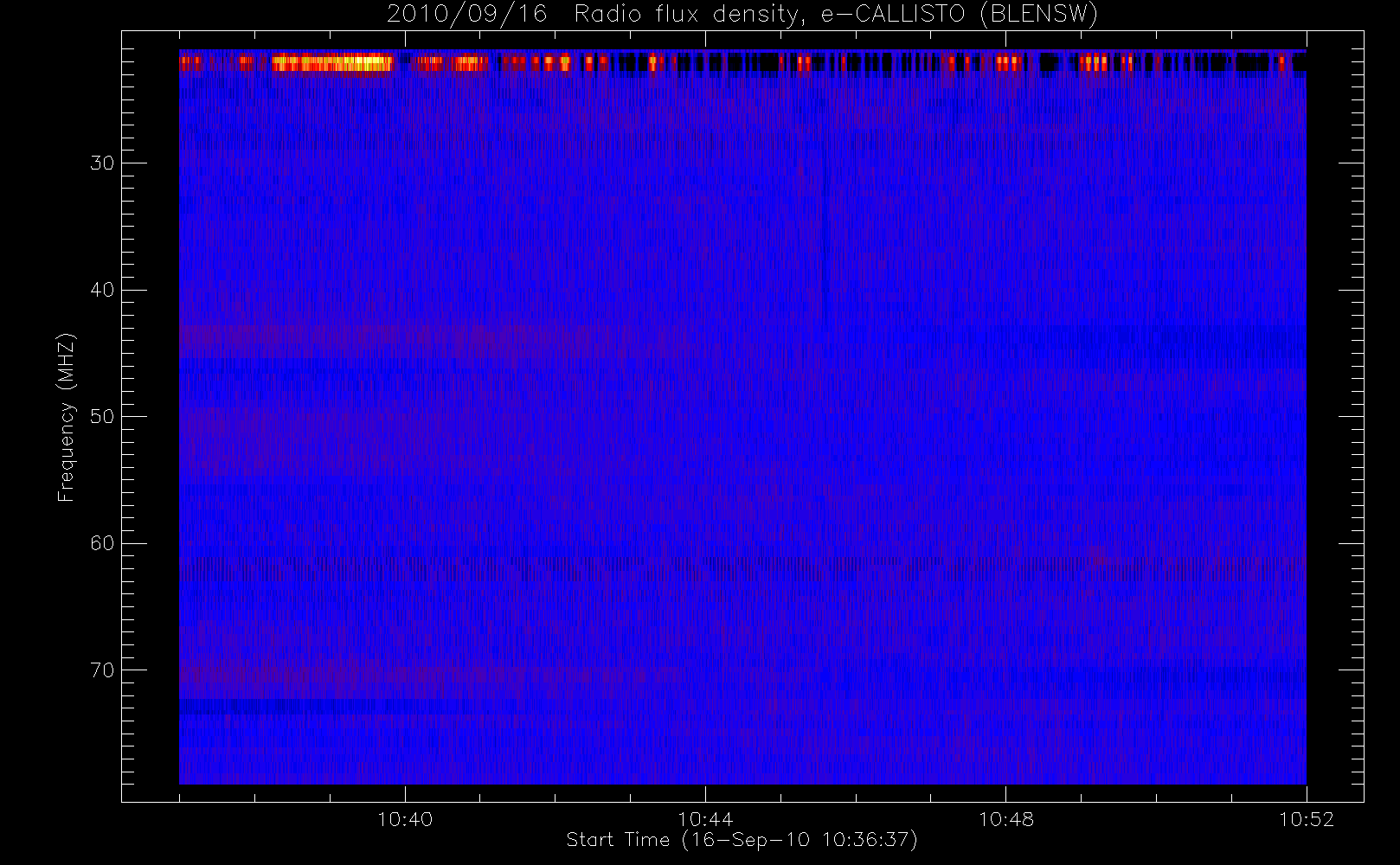Viewport: 1400px width, 865px height.
Task: Click the 10:44 time tick label
Action: click(x=705, y=819)
